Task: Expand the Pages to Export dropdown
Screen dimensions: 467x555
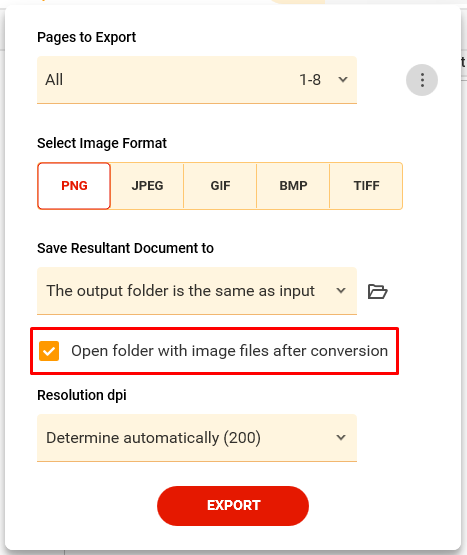Action: tap(197, 80)
